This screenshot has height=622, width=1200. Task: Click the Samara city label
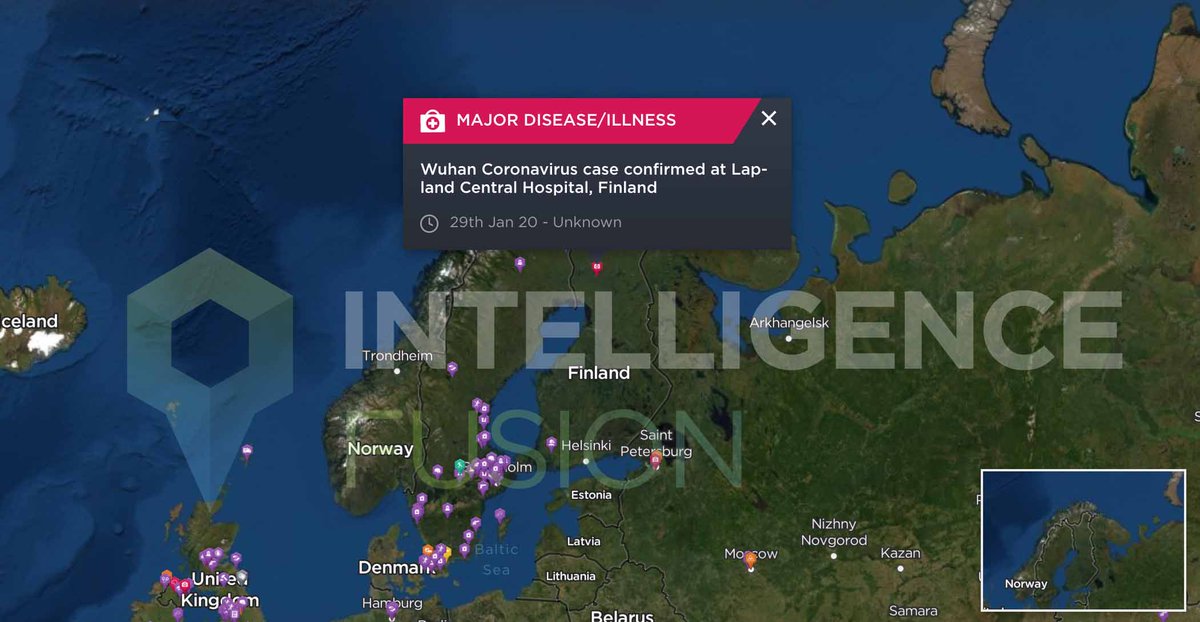(913, 611)
